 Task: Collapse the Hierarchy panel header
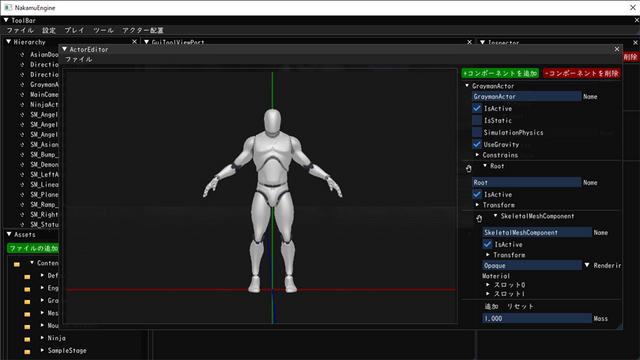(x=9, y=42)
